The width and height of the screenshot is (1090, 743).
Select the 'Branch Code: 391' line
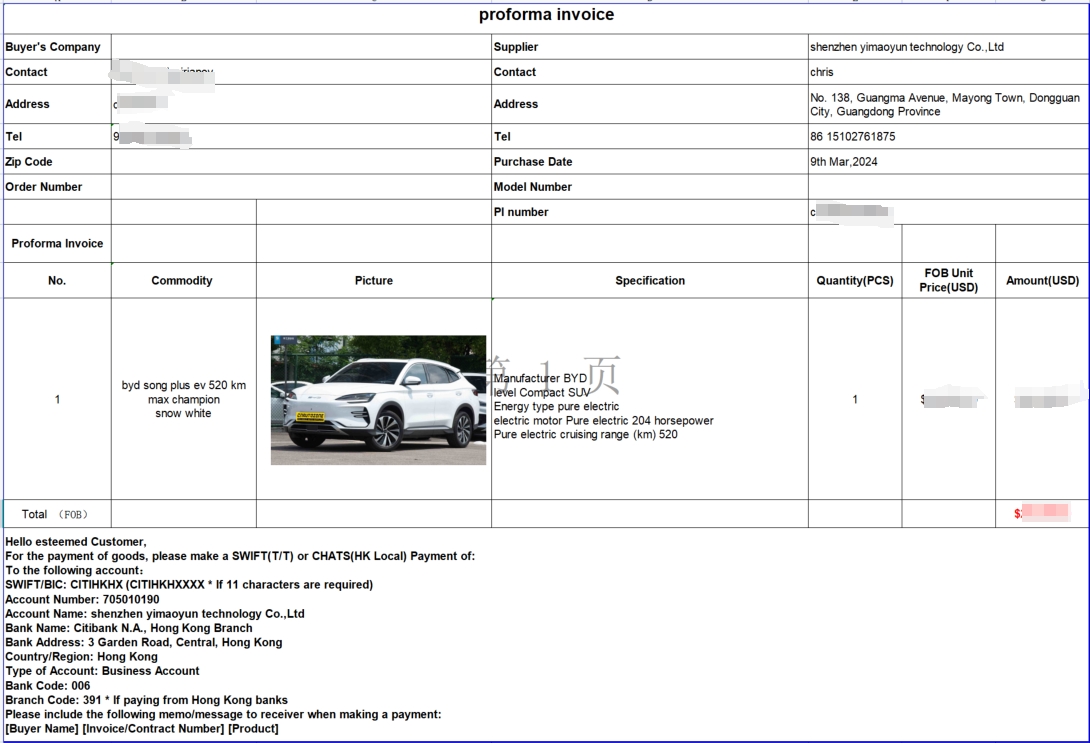point(146,700)
